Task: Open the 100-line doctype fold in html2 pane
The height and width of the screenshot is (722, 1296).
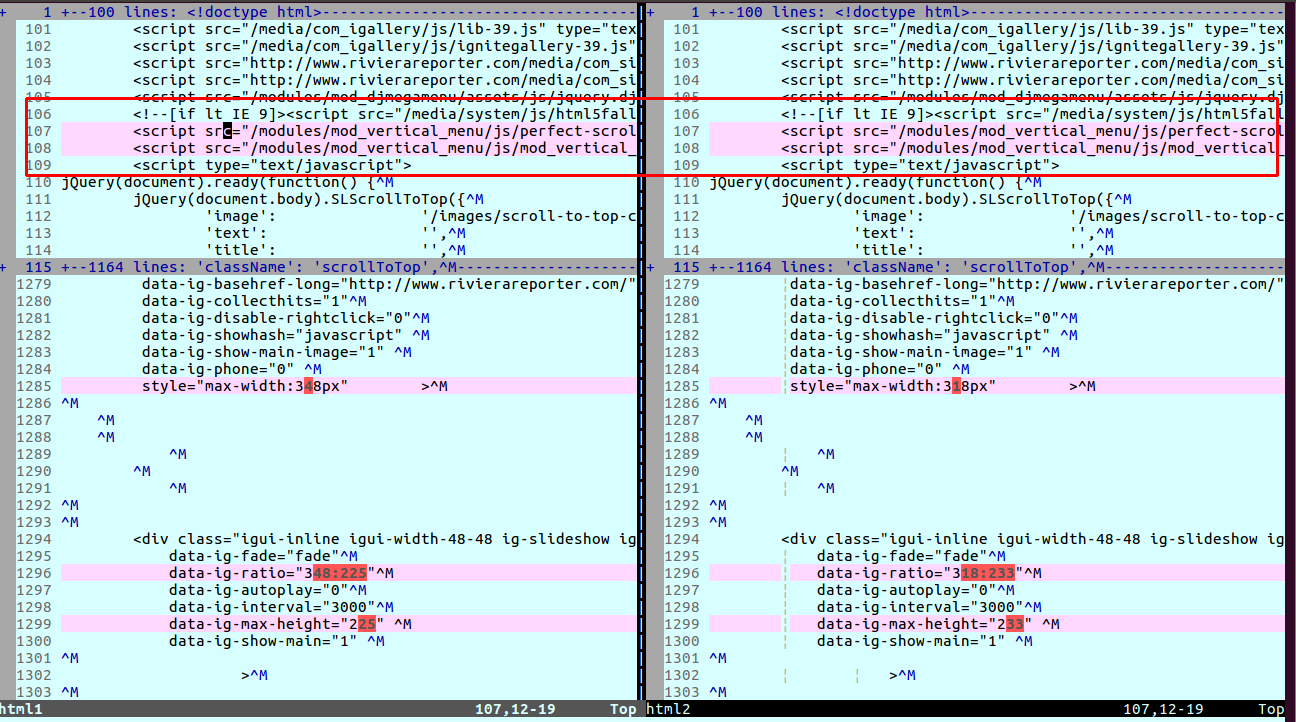Action: pyautogui.click(x=997, y=13)
